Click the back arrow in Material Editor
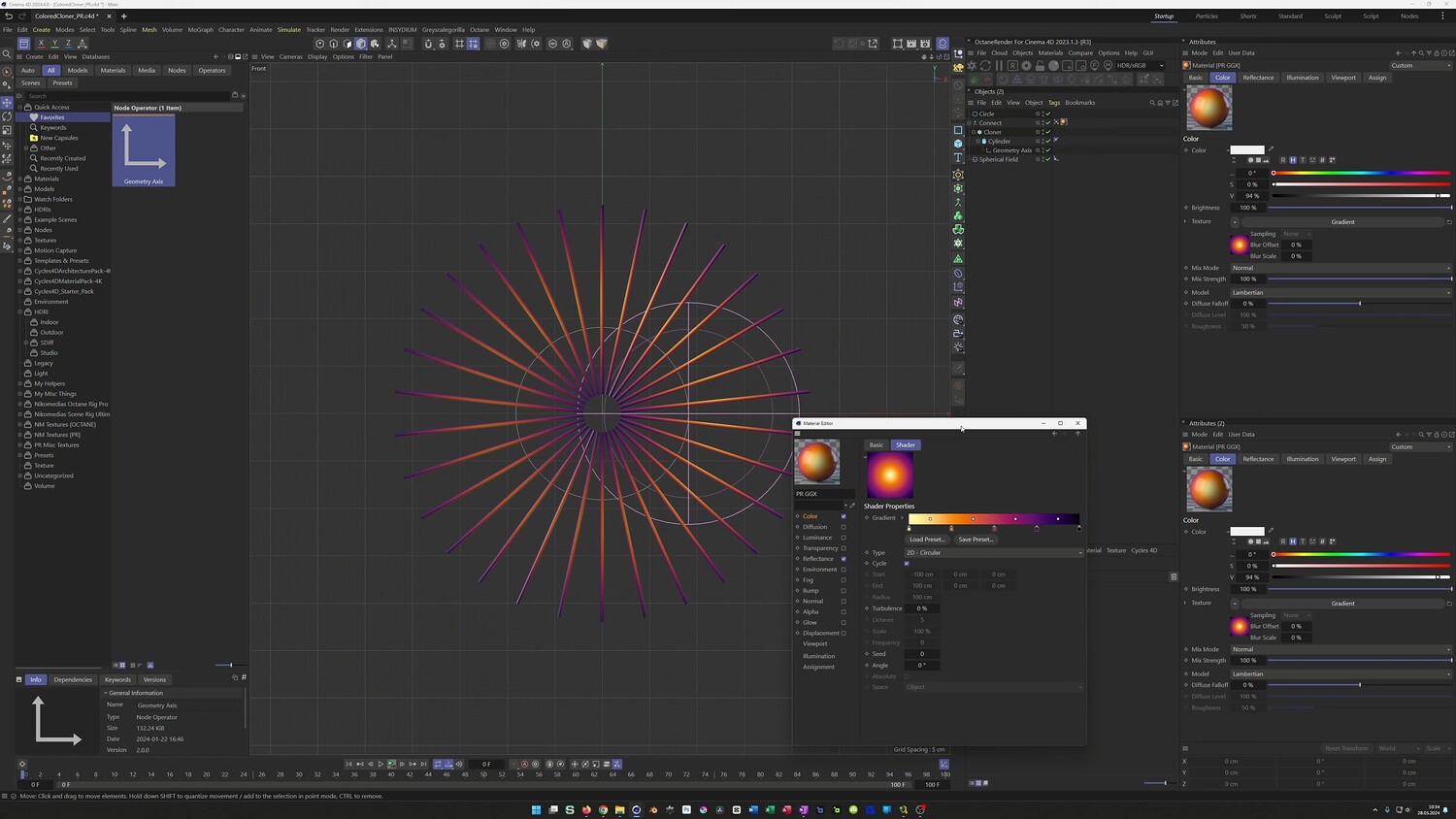The image size is (1456, 819). click(1054, 434)
